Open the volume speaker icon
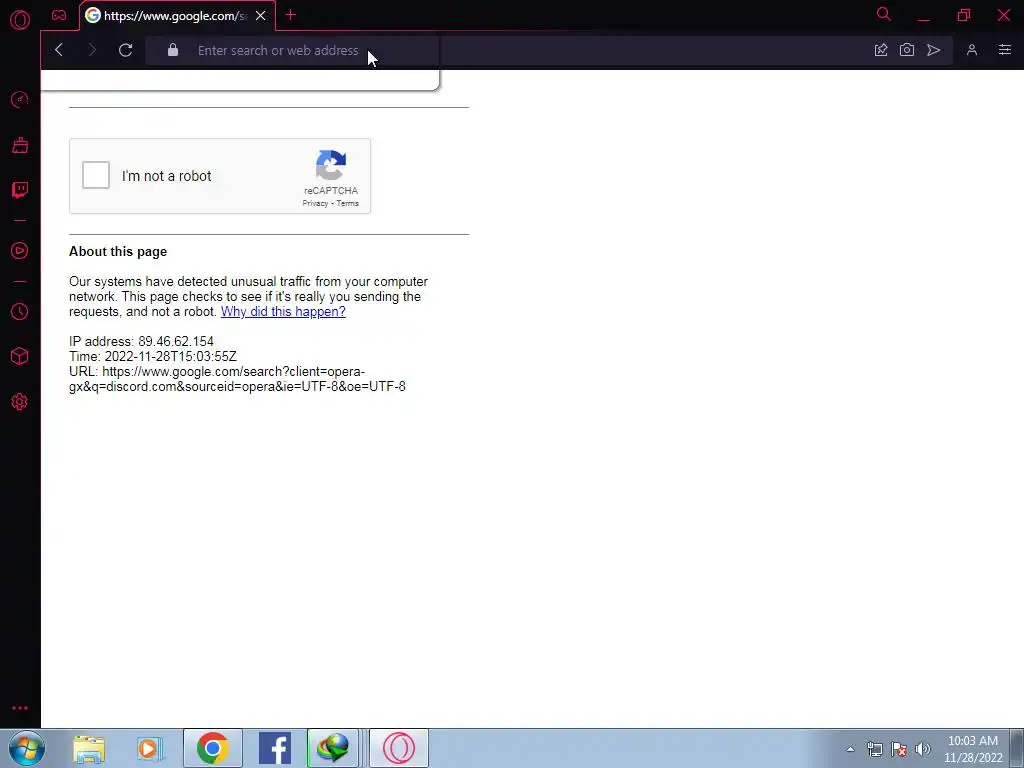The height and width of the screenshot is (768, 1024). tap(923, 749)
